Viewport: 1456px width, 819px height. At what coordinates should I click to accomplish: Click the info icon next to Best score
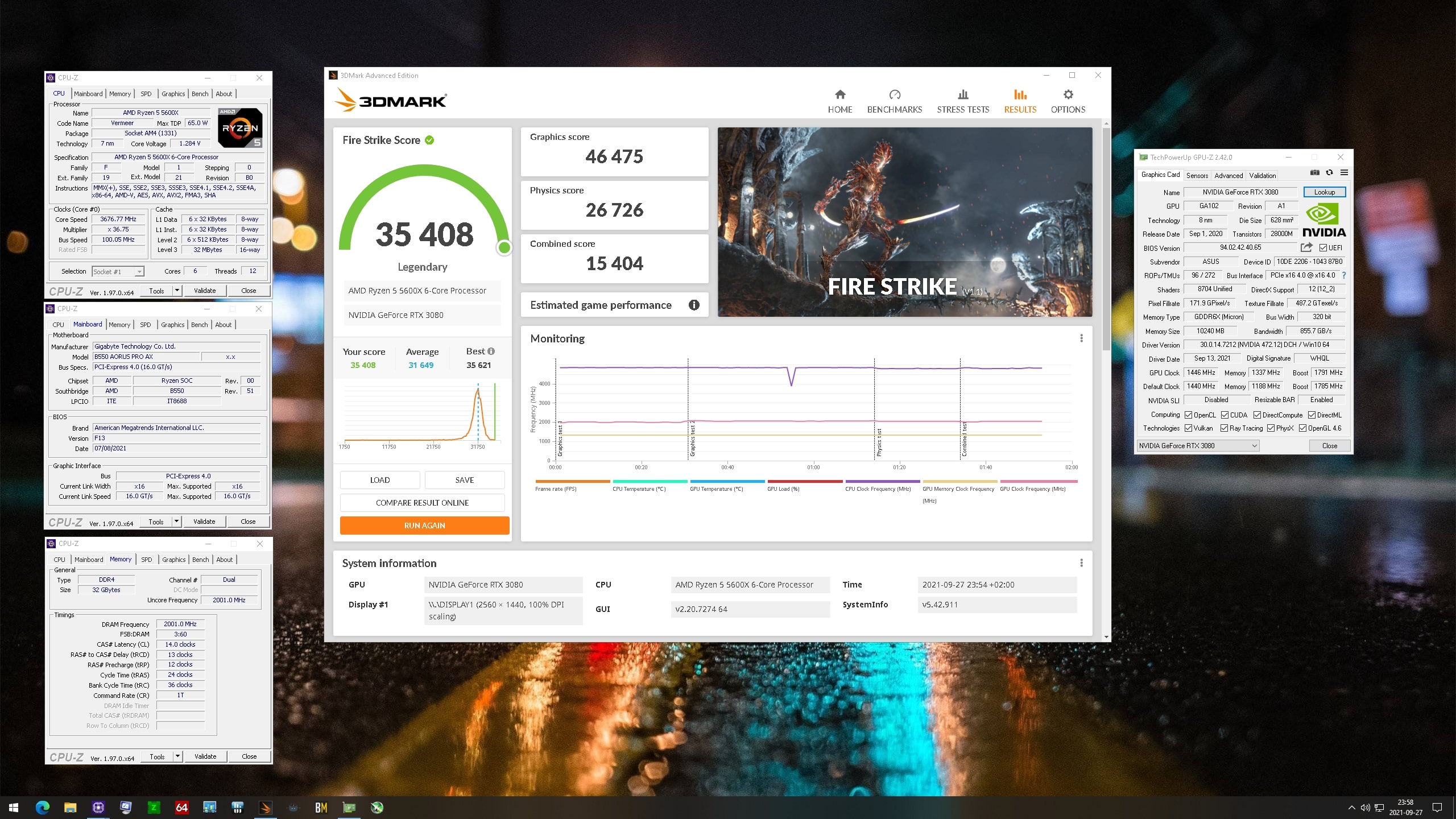pyautogui.click(x=491, y=351)
